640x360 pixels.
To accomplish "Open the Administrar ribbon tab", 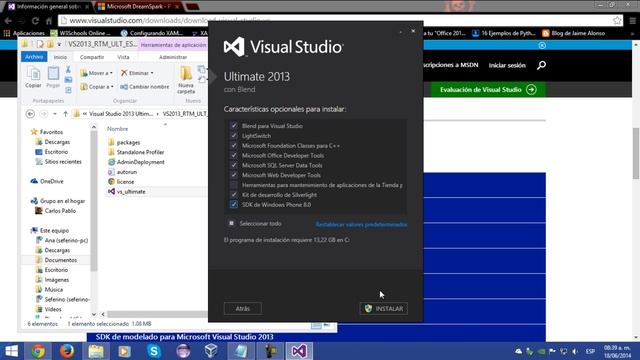I will 173,57.
